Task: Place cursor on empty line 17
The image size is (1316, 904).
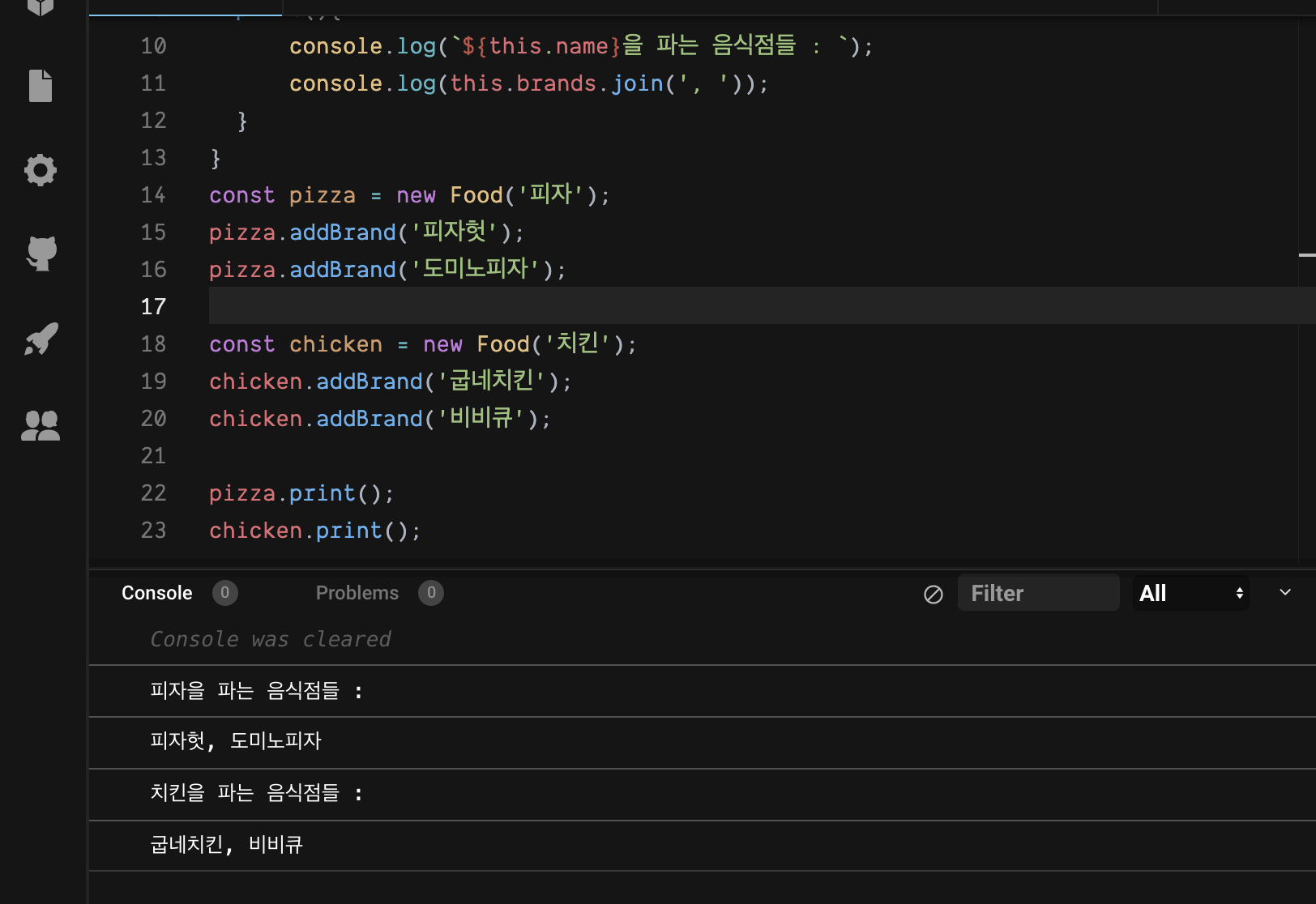Action: click(x=762, y=306)
